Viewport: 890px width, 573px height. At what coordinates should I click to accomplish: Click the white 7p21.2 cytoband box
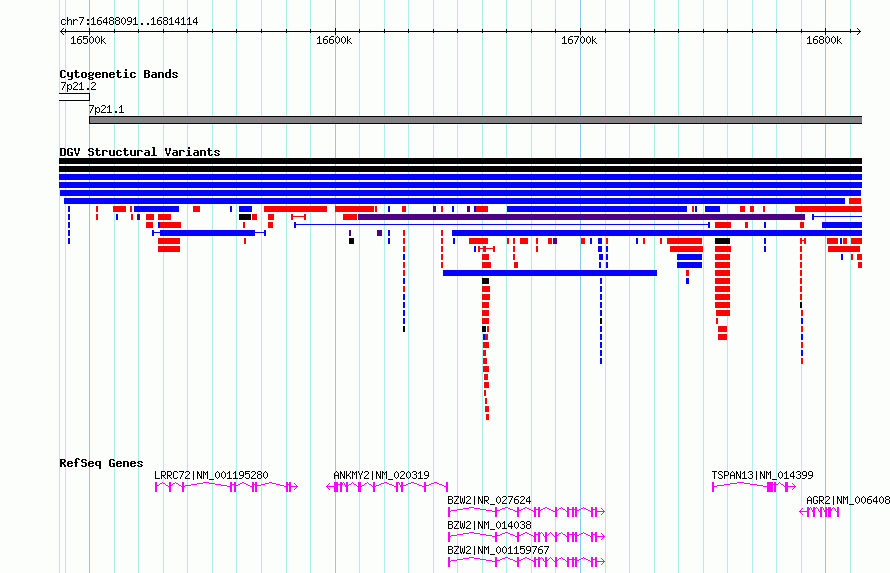74,98
